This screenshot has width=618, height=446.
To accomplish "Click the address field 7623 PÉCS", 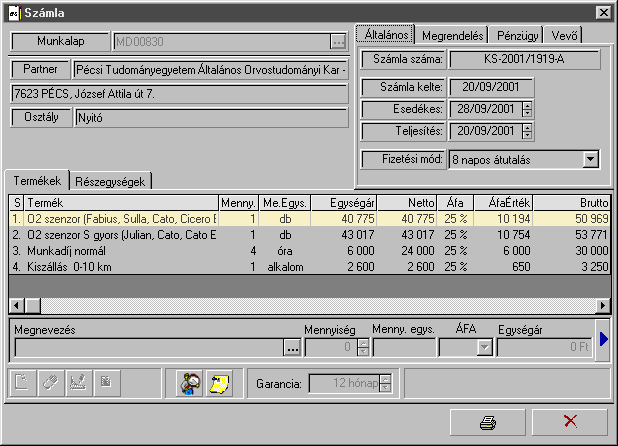I will (x=179, y=94).
